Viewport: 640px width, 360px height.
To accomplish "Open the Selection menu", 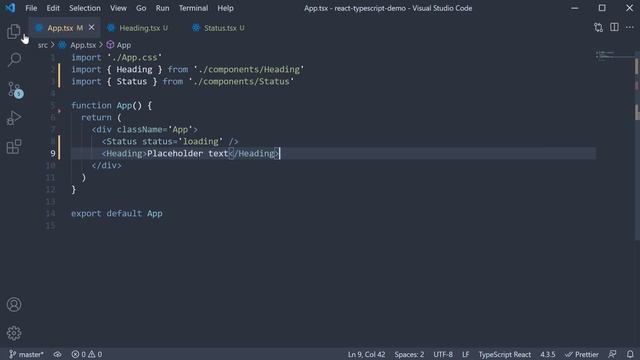I will tap(84, 8).
